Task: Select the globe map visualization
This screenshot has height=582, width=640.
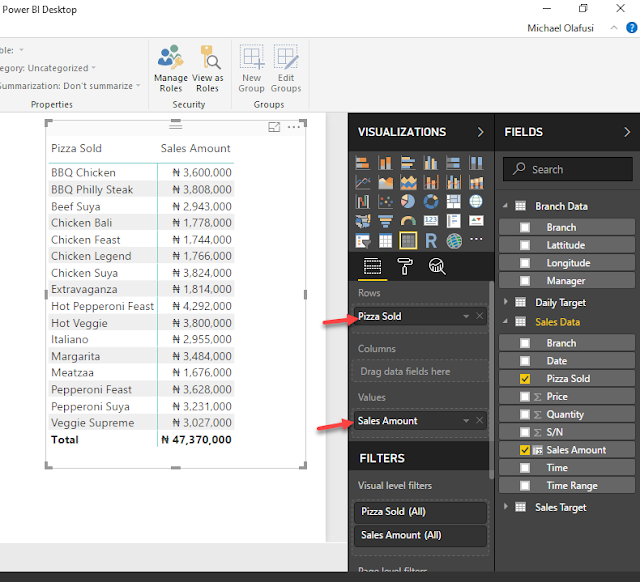Action: 476,201
